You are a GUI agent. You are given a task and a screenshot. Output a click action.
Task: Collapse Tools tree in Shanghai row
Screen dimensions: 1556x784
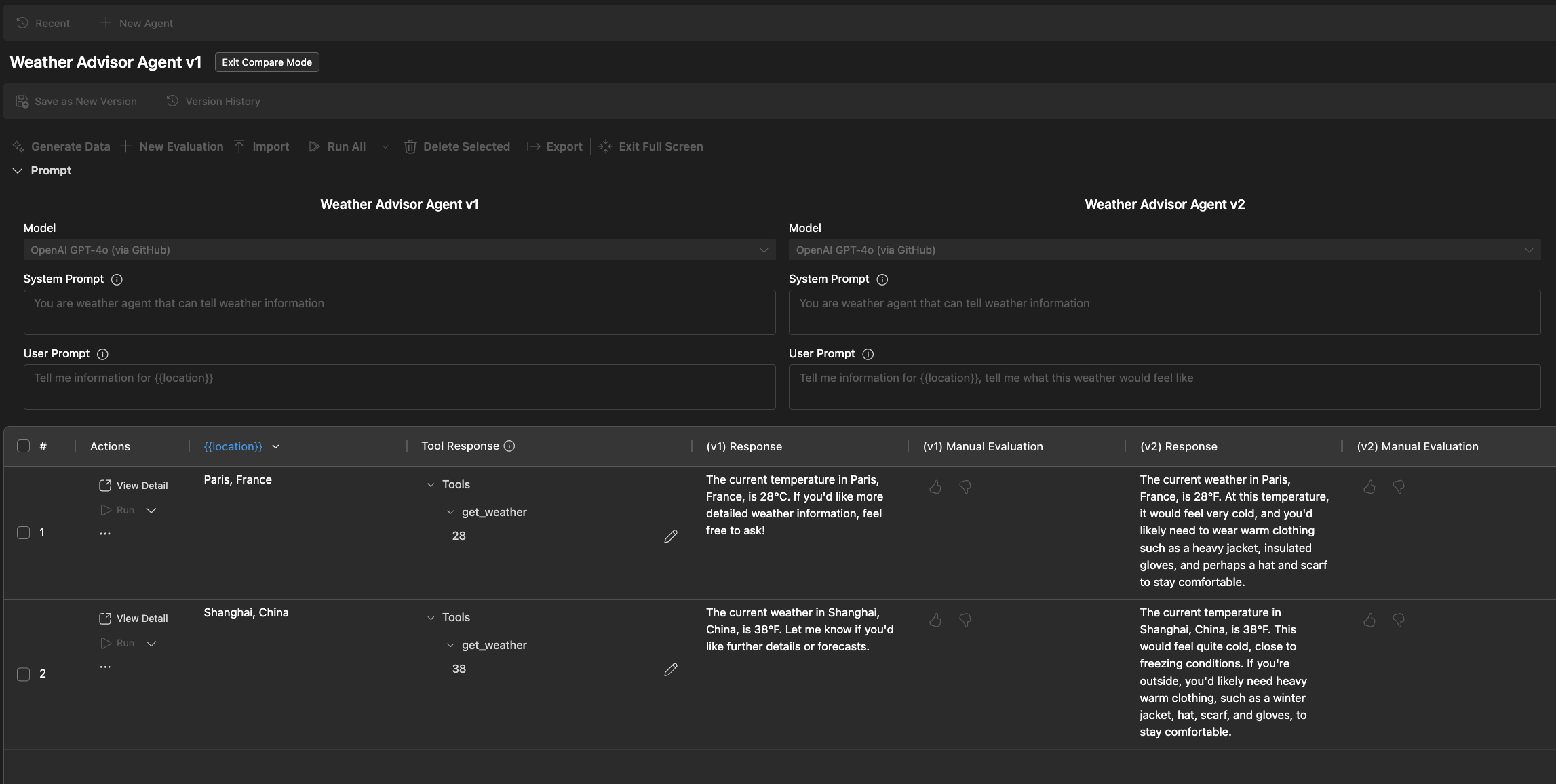[431, 618]
